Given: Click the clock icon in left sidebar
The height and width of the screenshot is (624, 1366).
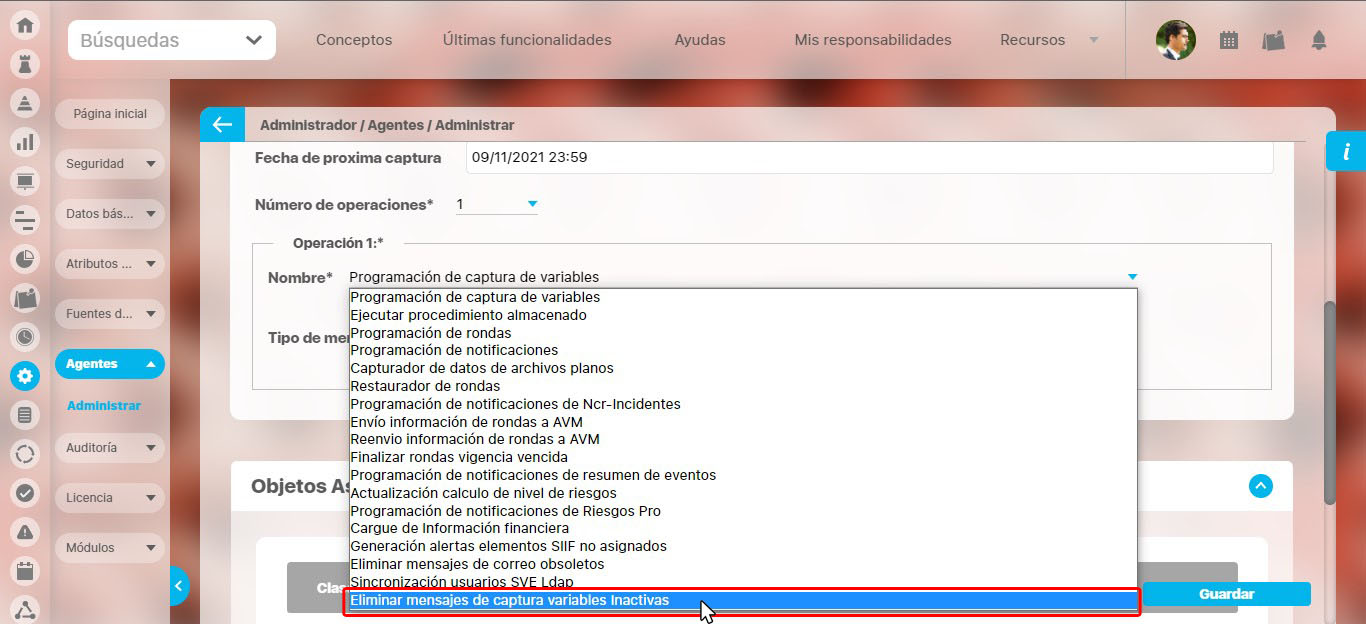Looking at the screenshot, I should (25, 337).
